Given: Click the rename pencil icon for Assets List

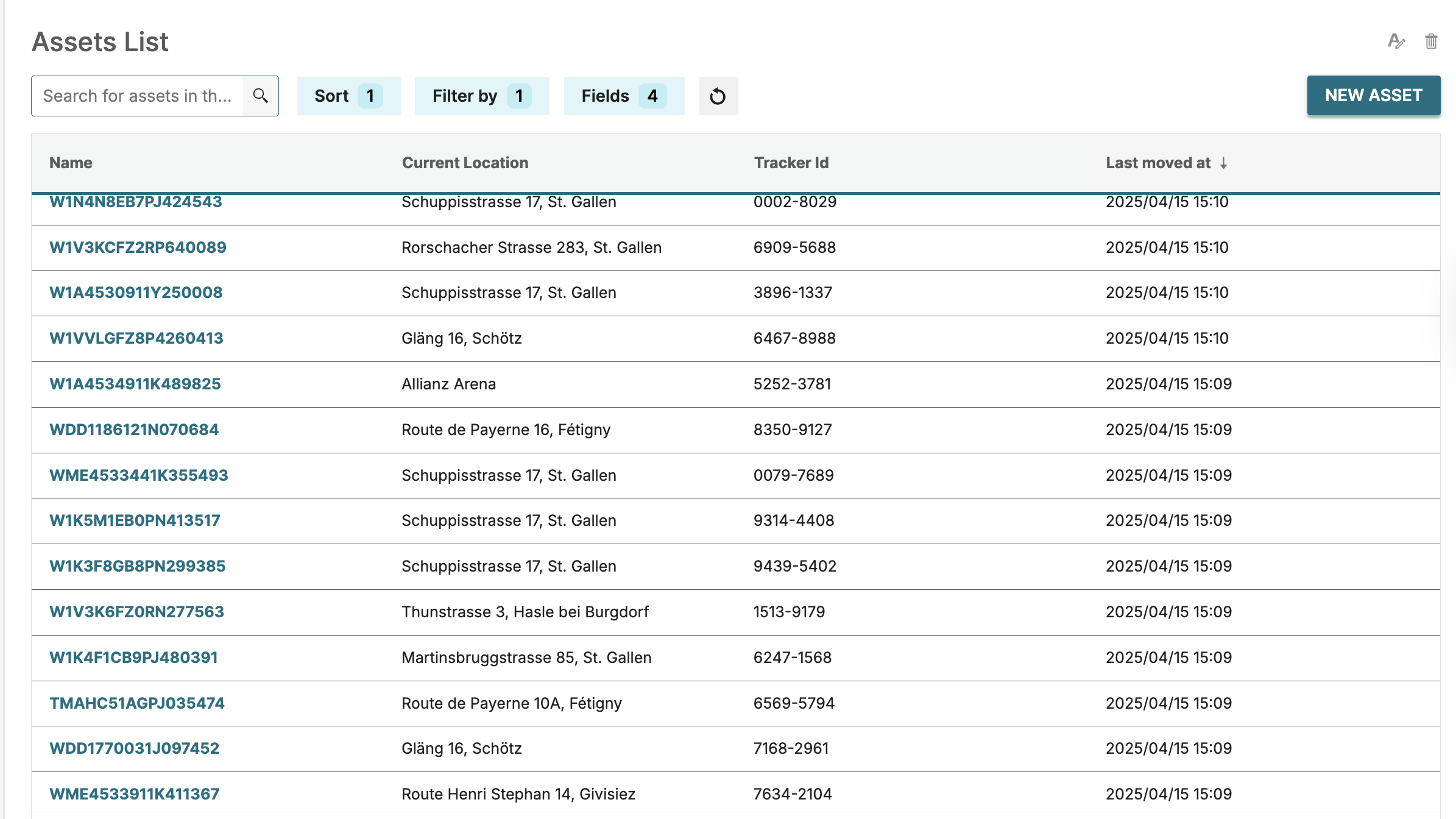Looking at the screenshot, I should pyautogui.click(x=1397, y=41).
